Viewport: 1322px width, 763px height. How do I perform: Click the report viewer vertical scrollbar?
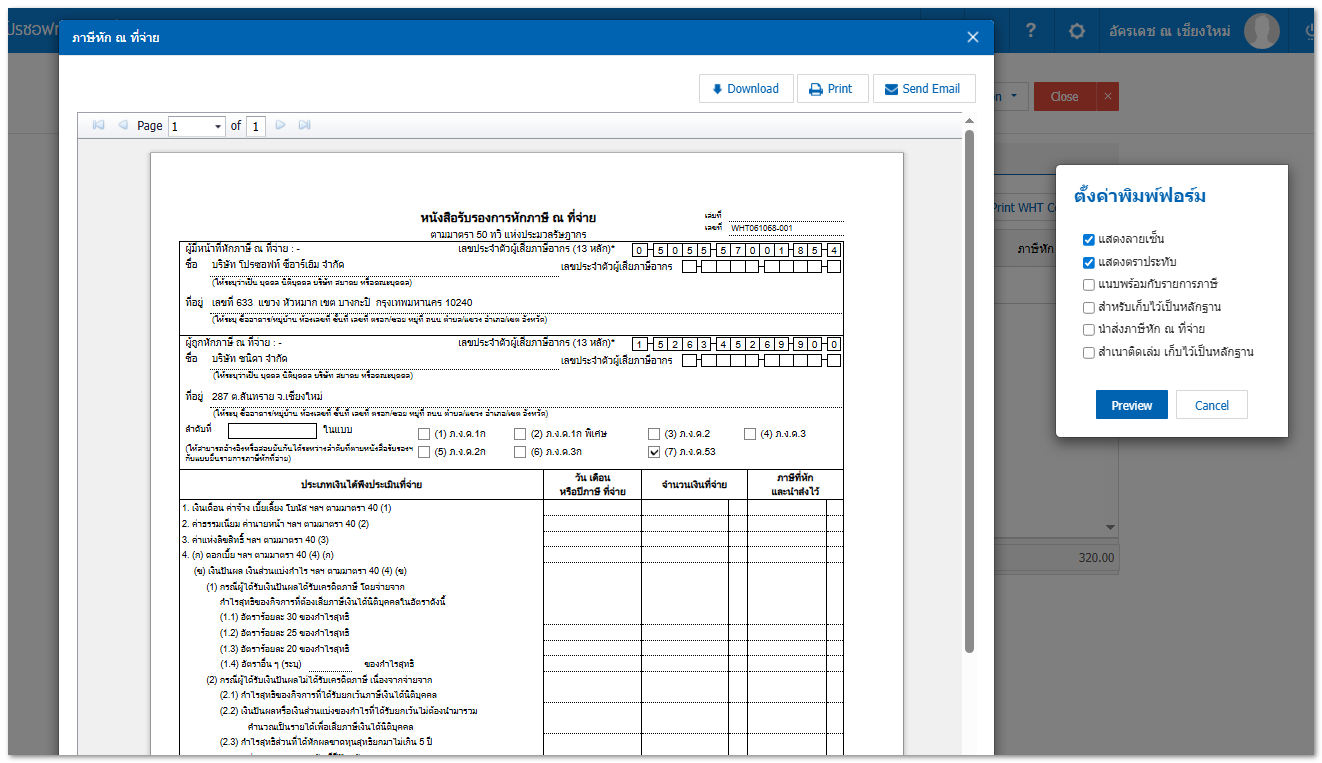(x=968, y=390)
